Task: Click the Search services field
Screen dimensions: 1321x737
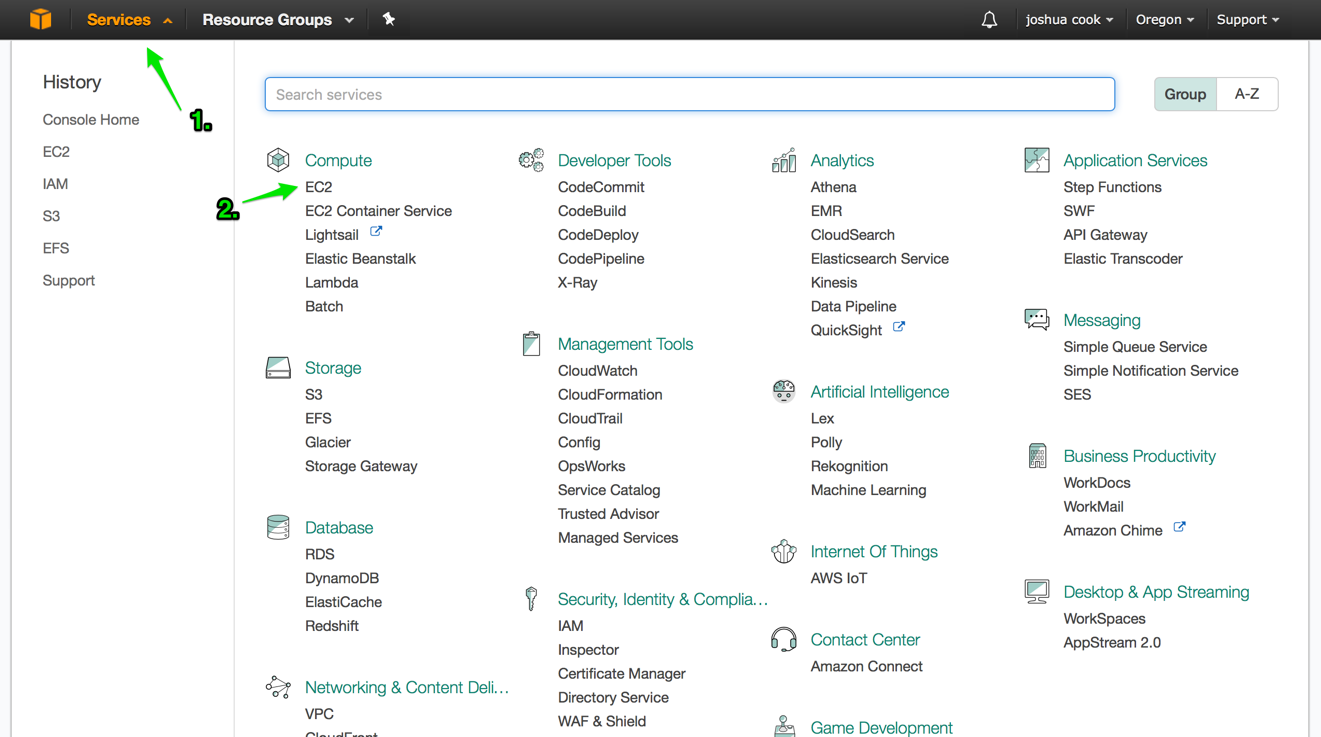Action: (x=690, y=94)
